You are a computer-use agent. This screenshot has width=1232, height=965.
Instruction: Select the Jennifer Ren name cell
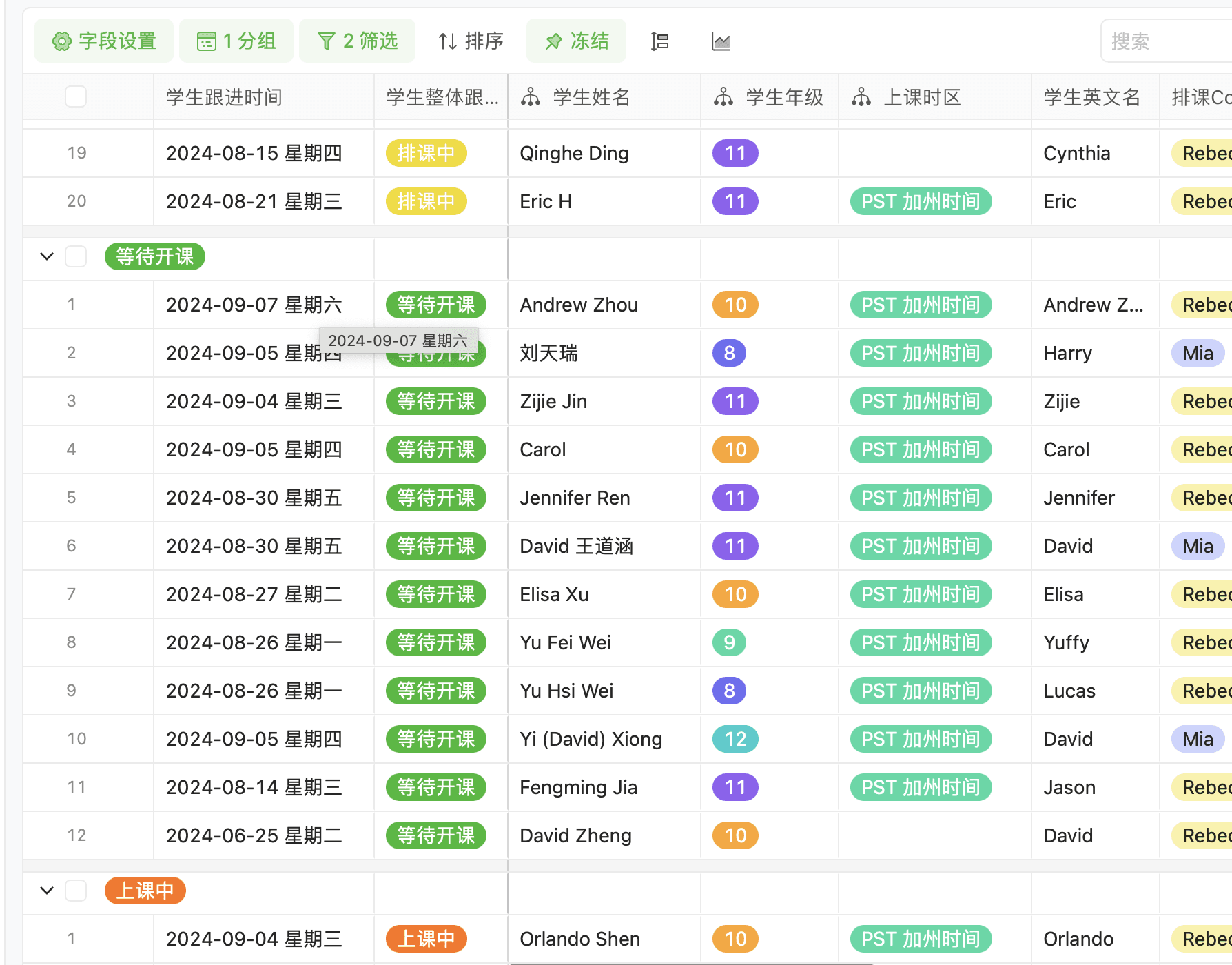(604, 498)
